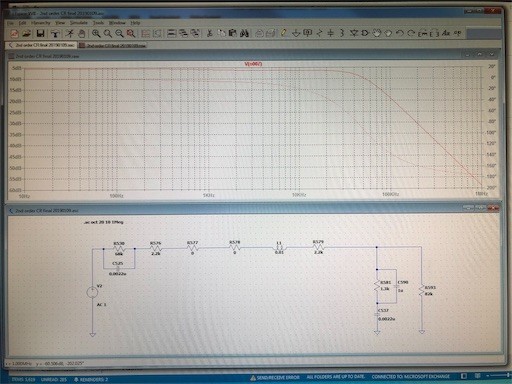
Task: Click the Redo arrow icon
Action: [411, 33]
